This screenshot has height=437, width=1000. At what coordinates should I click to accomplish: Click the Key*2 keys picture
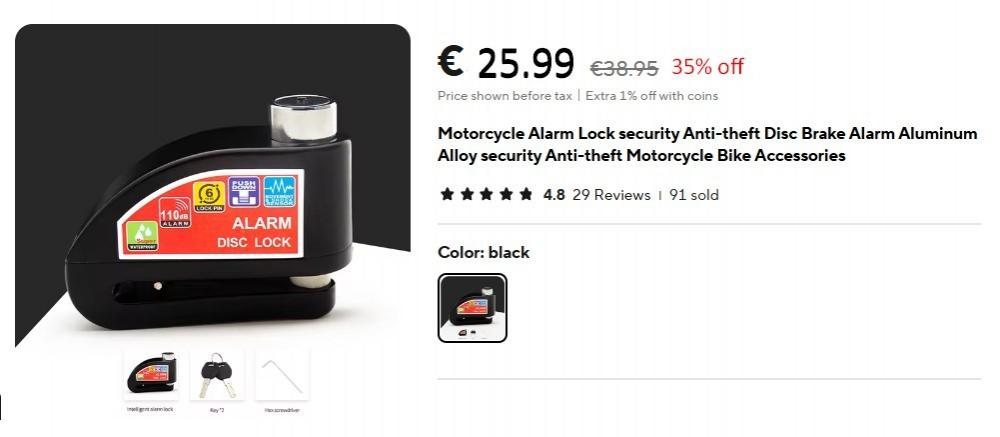[x=217, y=375]
